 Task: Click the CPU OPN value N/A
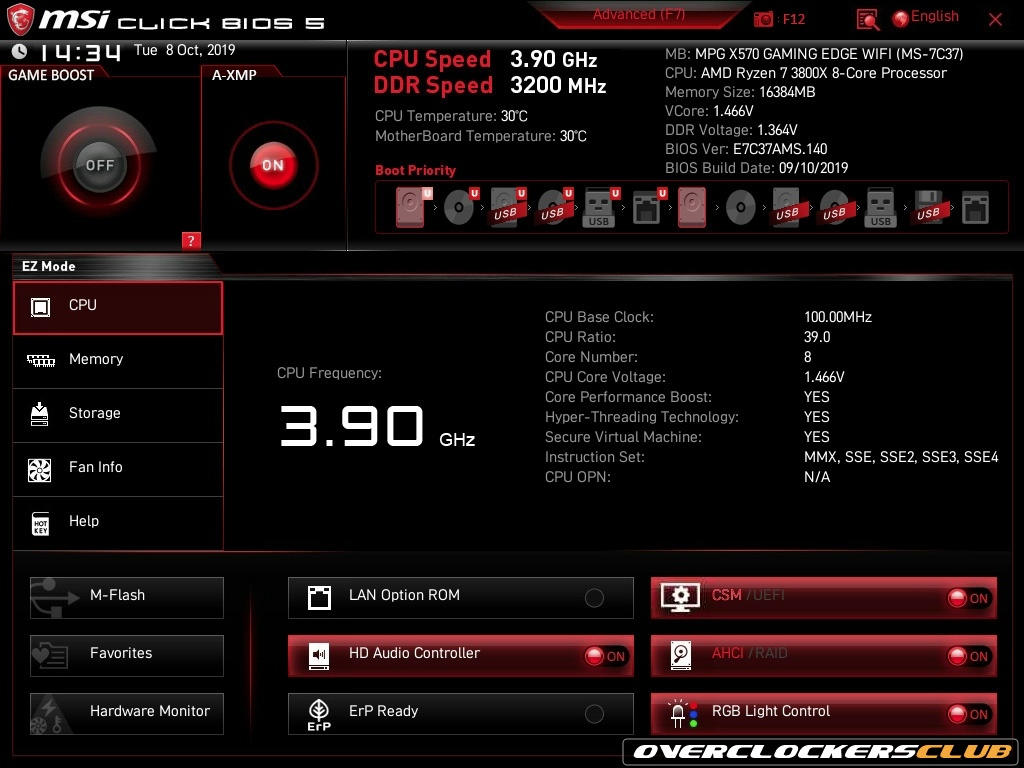817,477
